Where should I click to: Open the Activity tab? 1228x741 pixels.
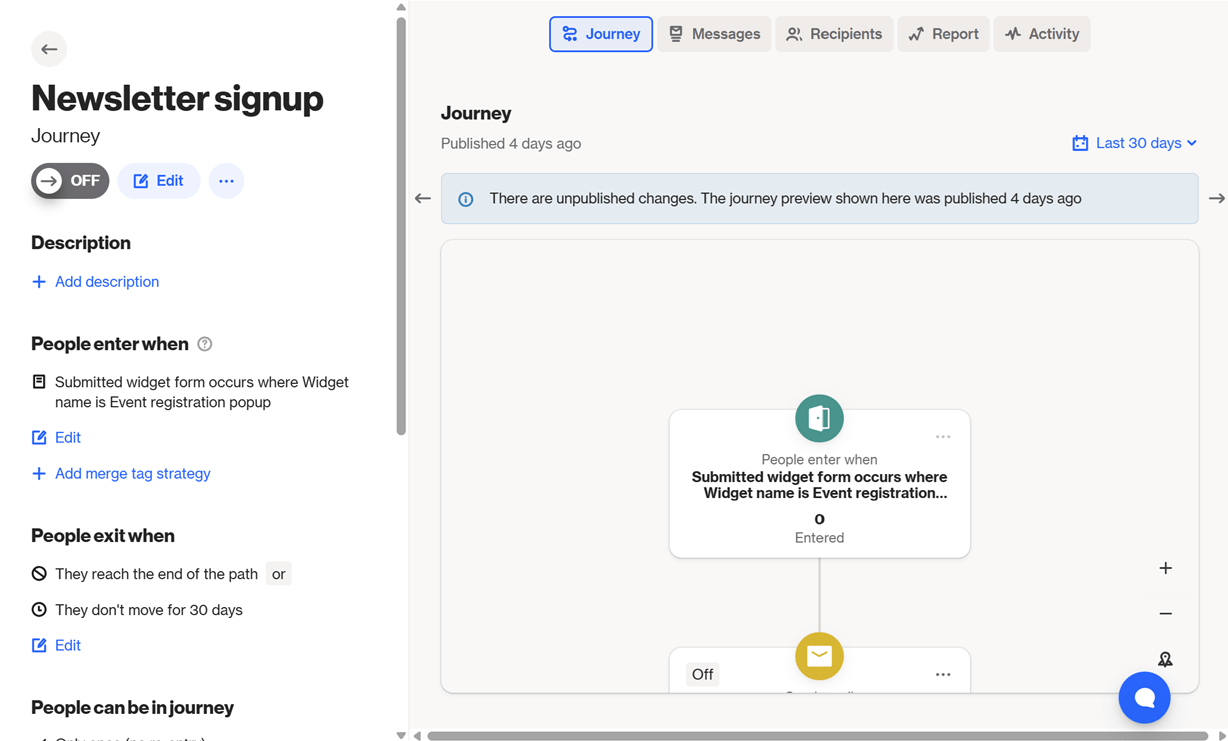point(1042,34)
